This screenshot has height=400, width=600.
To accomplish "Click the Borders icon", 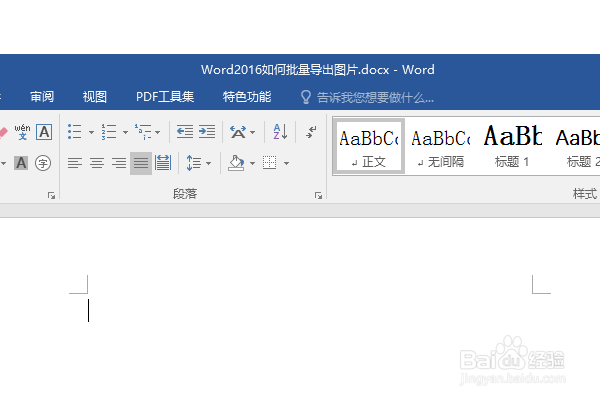I will [270, 163].
